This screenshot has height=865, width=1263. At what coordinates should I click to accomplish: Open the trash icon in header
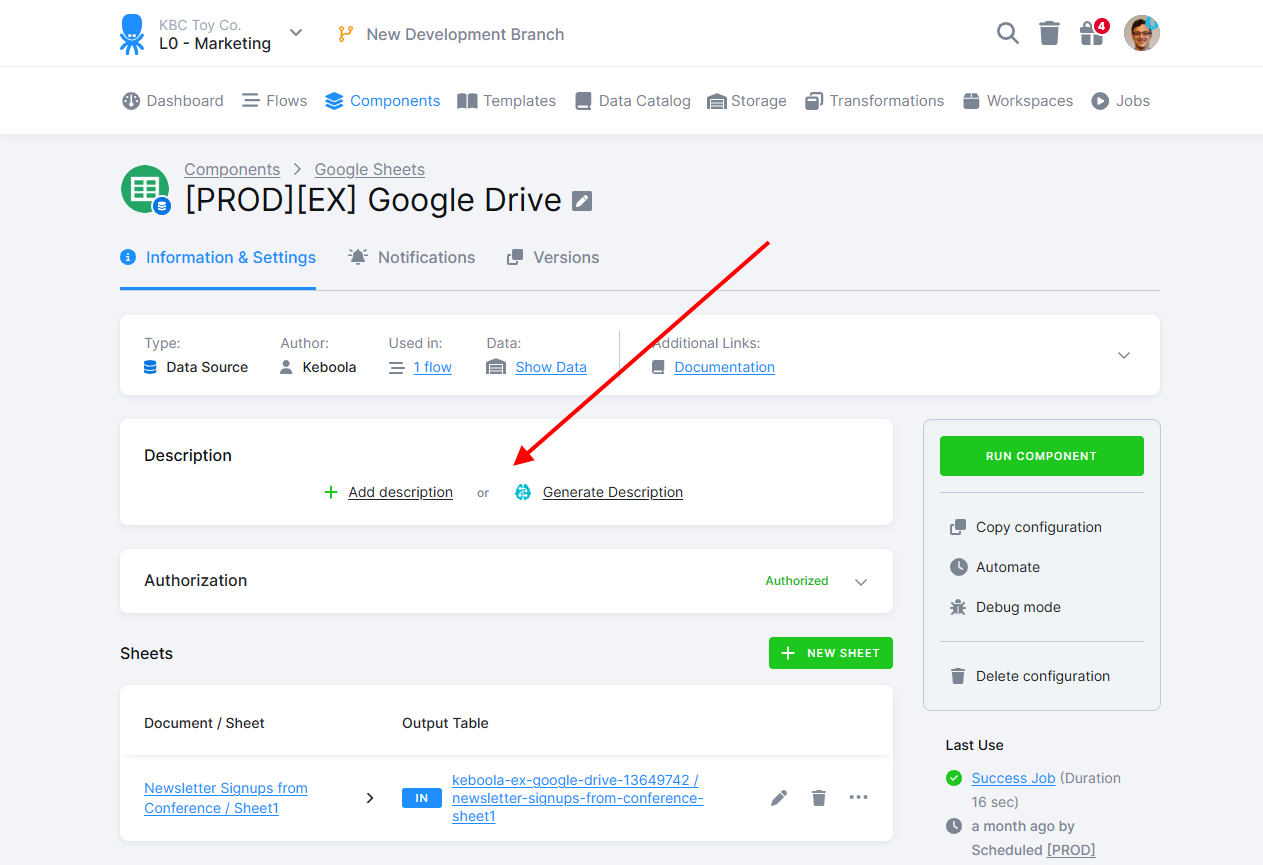point(1049,34)
